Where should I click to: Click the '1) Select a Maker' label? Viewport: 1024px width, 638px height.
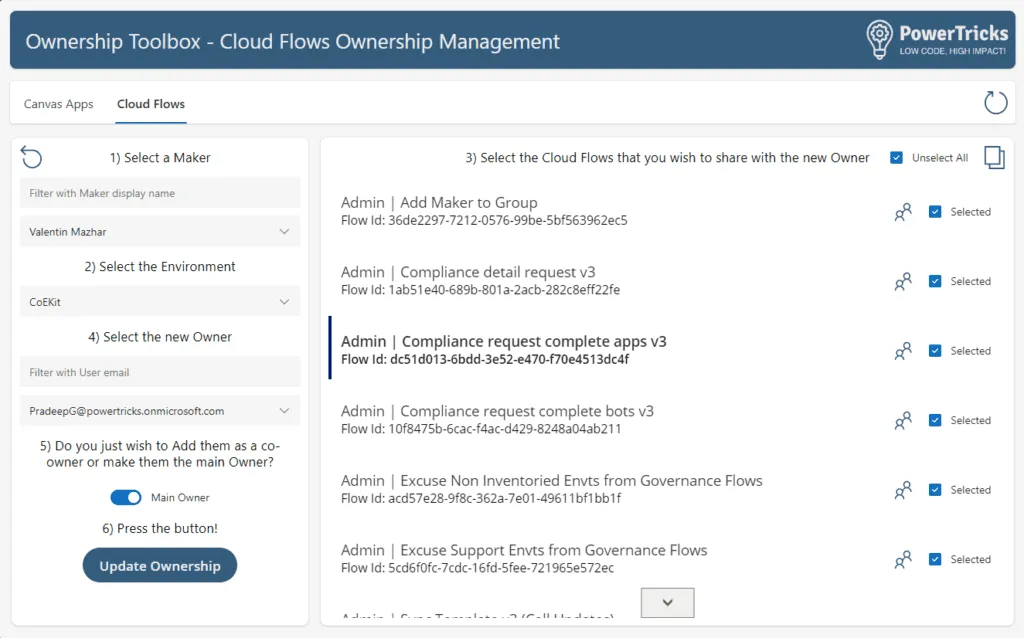(160, 157)
